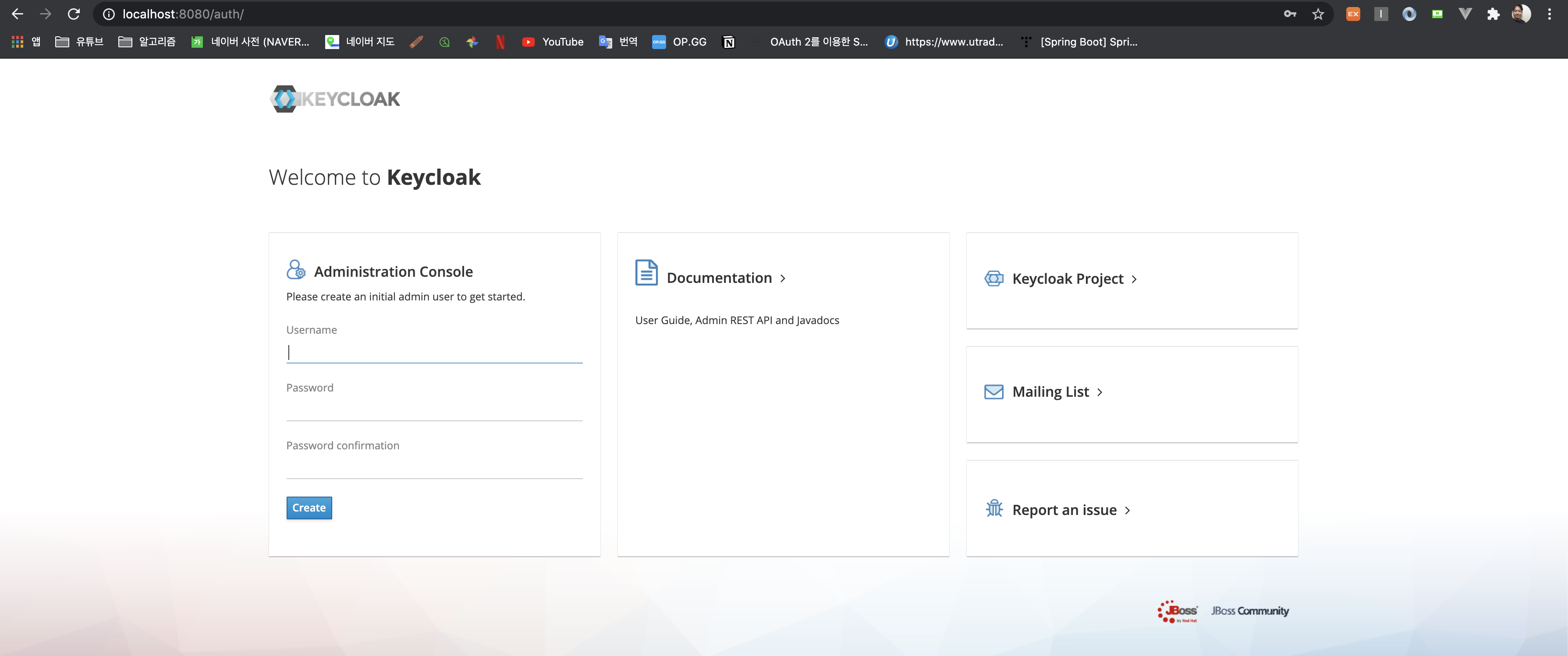
Task: Open the OP.GG bookmark
Action: [679, 42]
